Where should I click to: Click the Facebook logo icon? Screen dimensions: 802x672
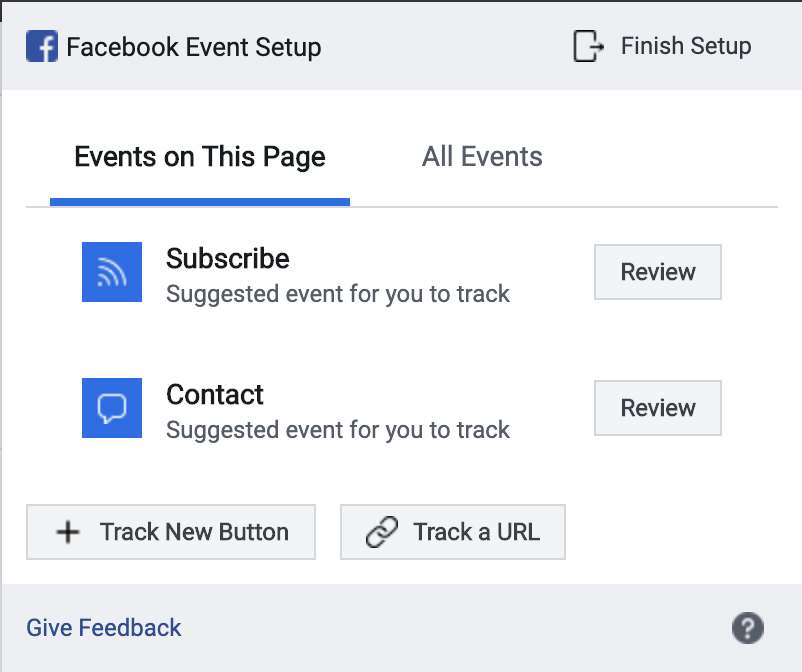tap(42, 46)
